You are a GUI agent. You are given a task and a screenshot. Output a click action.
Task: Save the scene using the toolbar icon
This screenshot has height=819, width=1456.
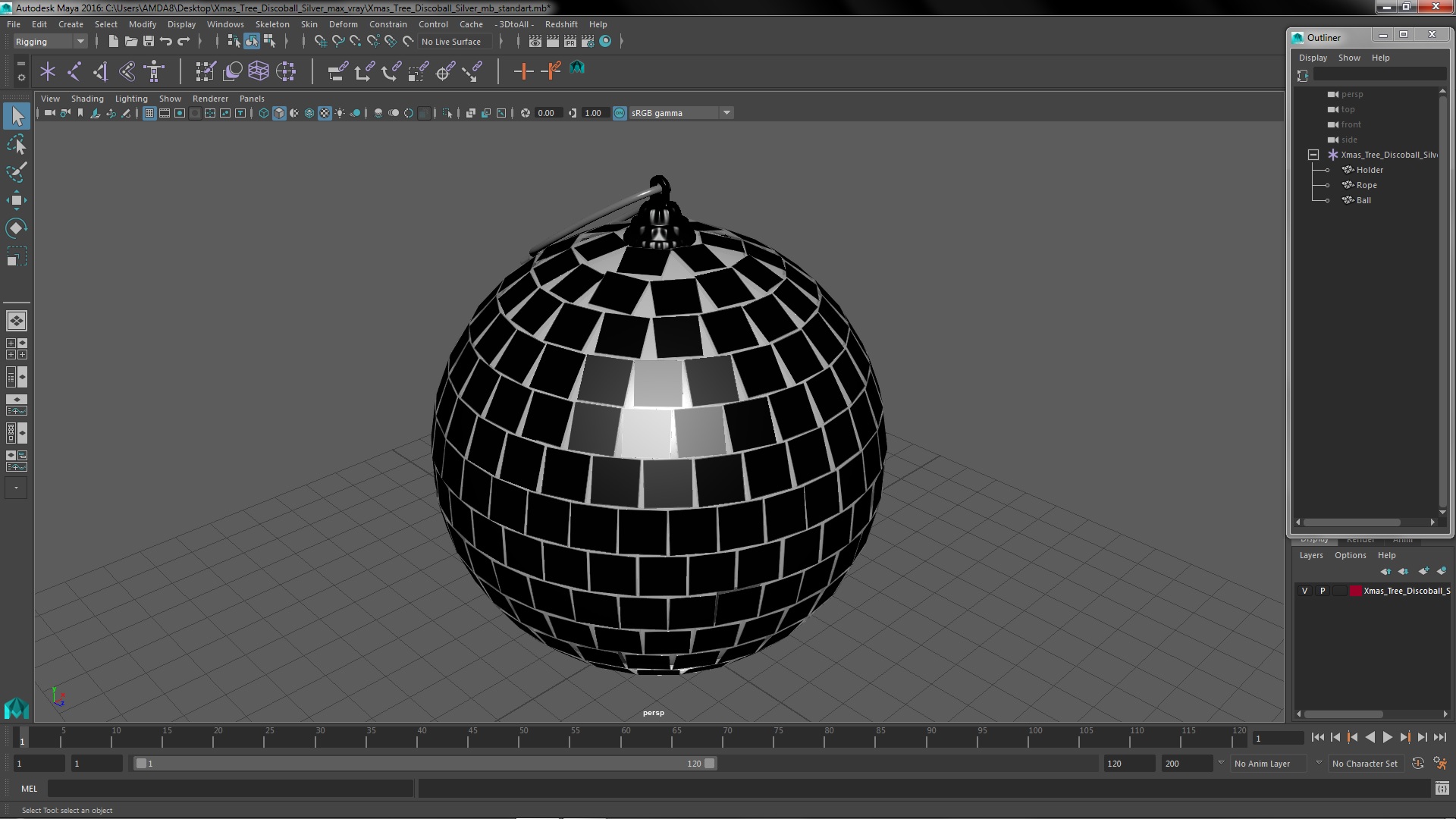(x=149, y=42)
